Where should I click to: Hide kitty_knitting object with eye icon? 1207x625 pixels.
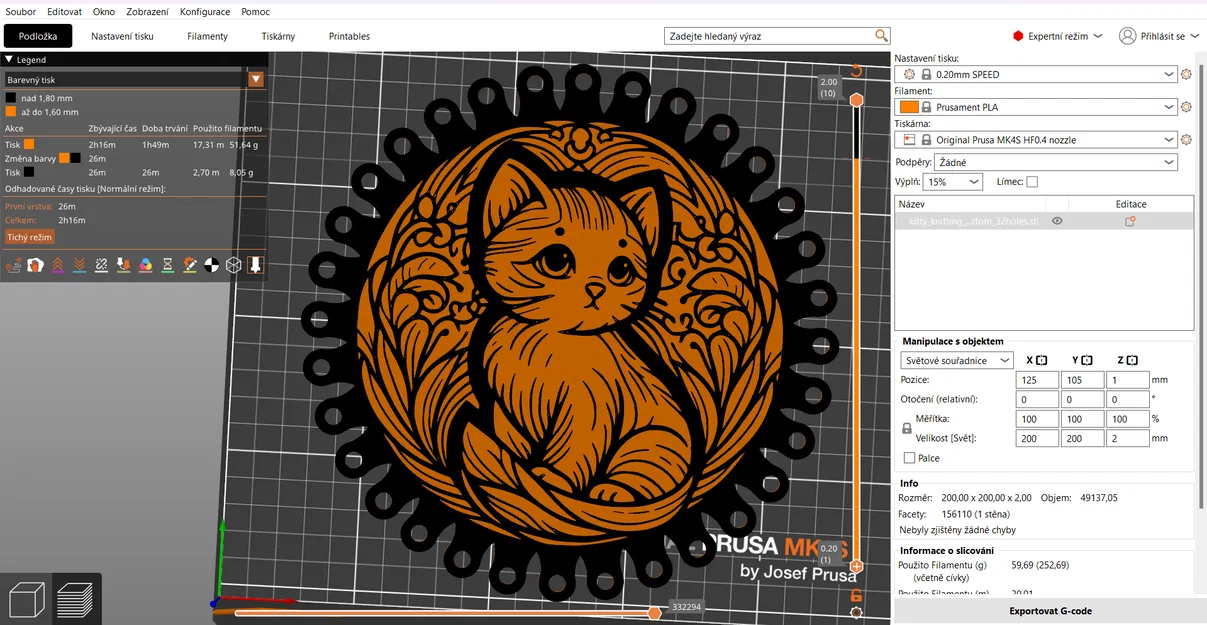1057,221
